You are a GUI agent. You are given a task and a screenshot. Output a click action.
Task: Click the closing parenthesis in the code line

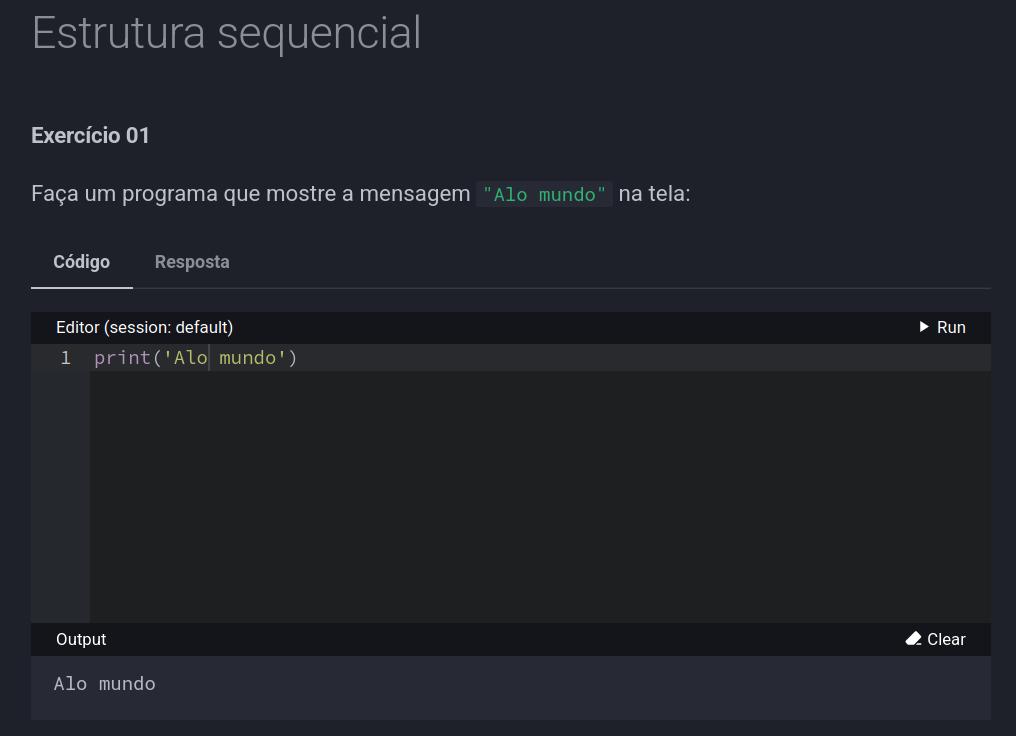pos(293,358)
